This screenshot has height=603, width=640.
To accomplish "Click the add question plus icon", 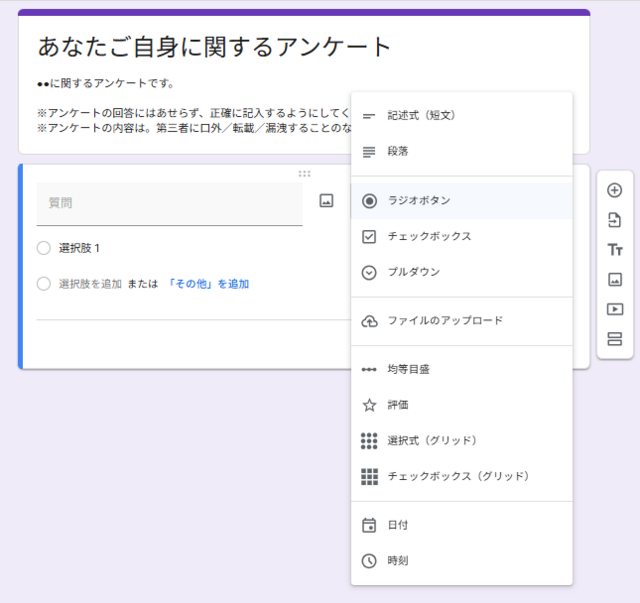I will 614,190.
